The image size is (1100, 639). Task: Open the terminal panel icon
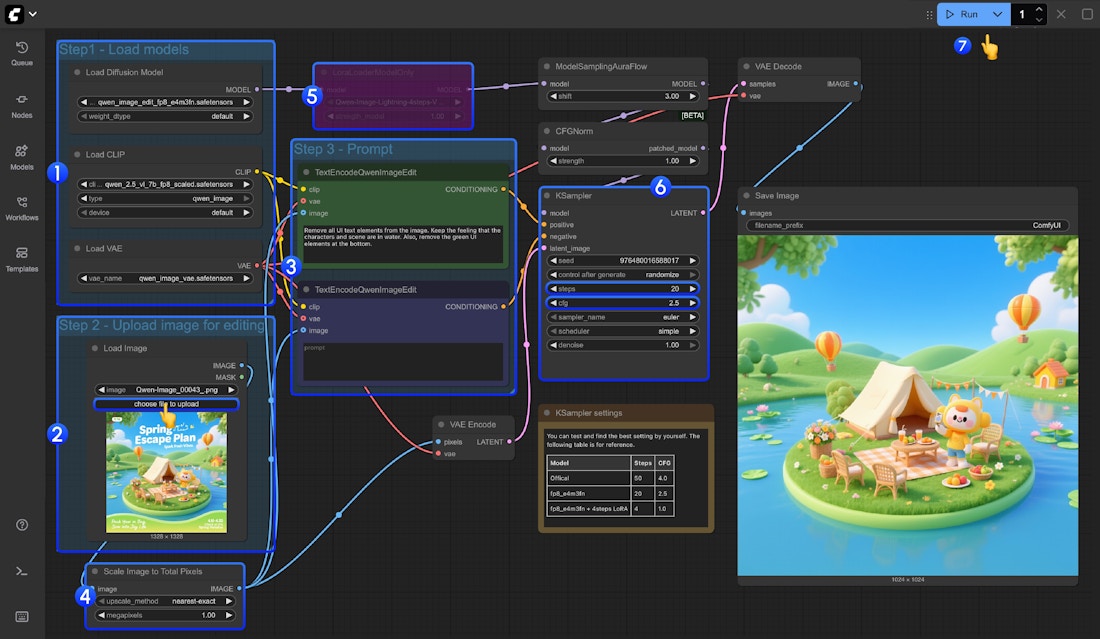[21, 570]
